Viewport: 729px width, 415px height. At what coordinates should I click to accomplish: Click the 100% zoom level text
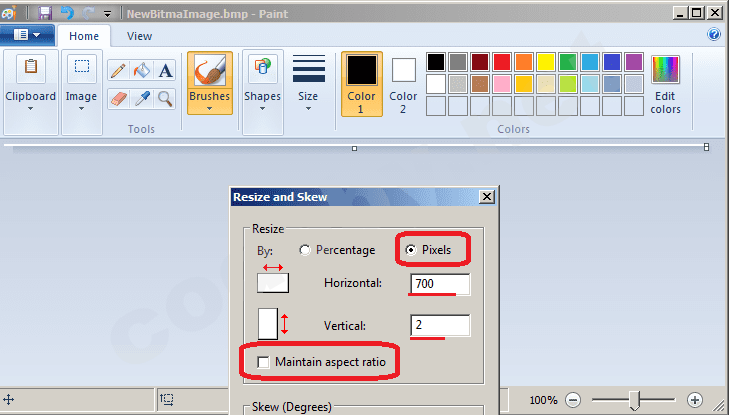pyautogui.click(x=543, y=400)
